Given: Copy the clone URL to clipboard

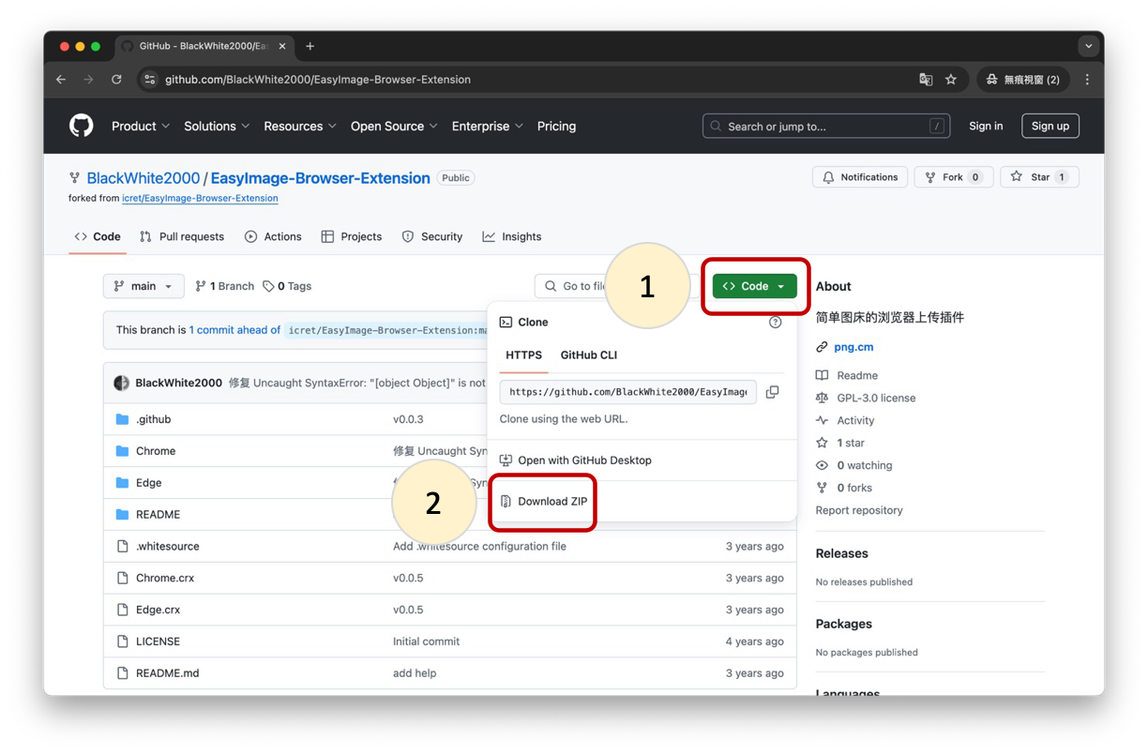Looking at the screenshot, I should click(772, 392).
